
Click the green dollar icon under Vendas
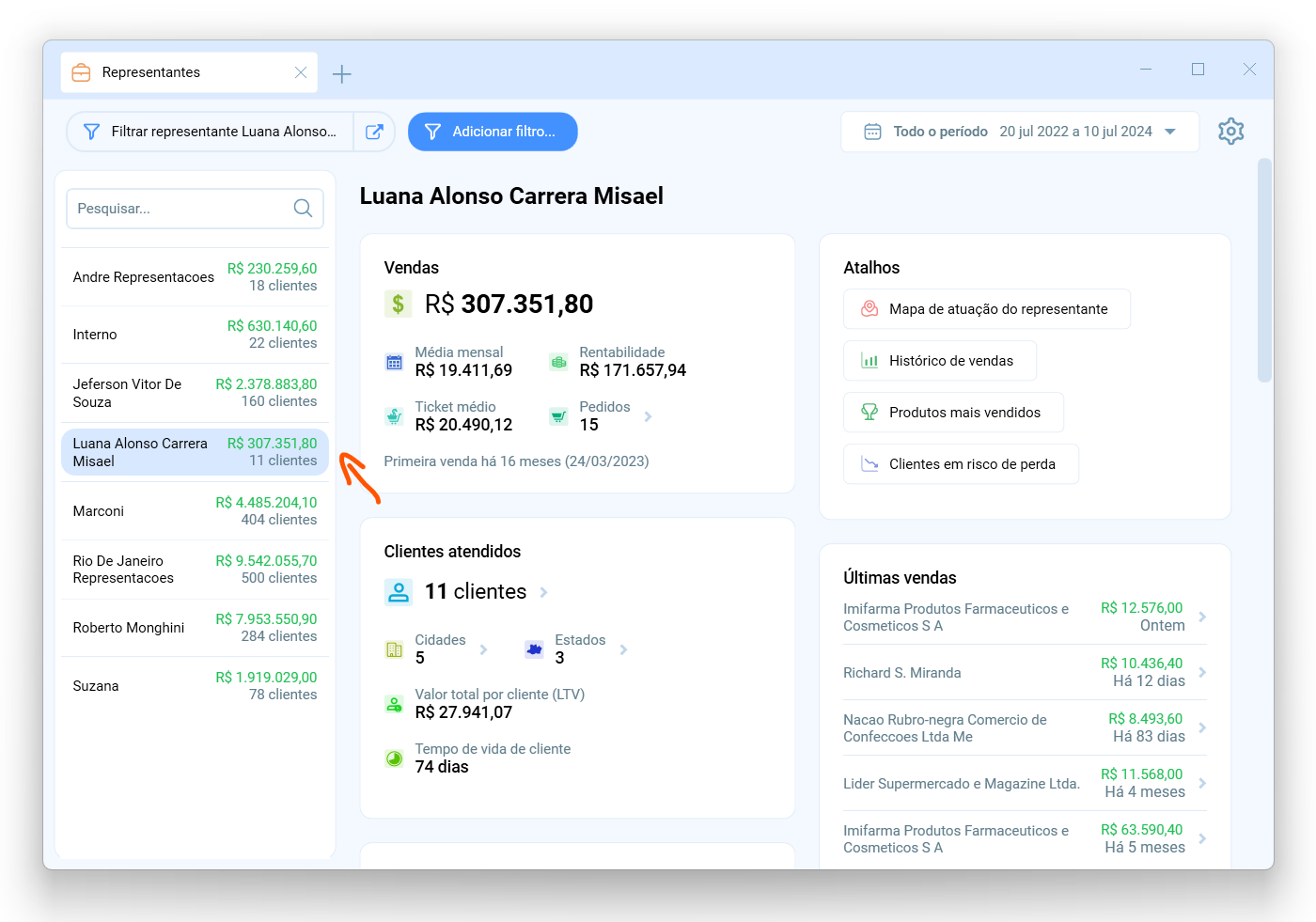399,304
